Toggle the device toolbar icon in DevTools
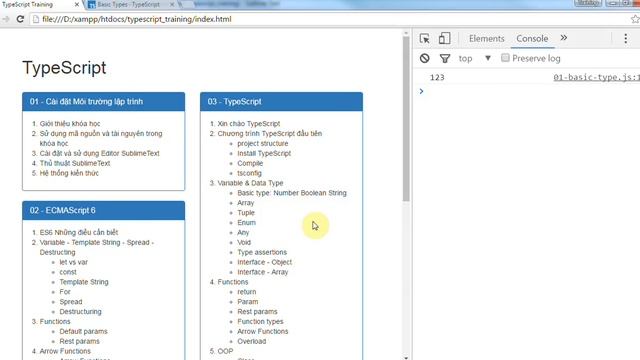 pos(444,38)
